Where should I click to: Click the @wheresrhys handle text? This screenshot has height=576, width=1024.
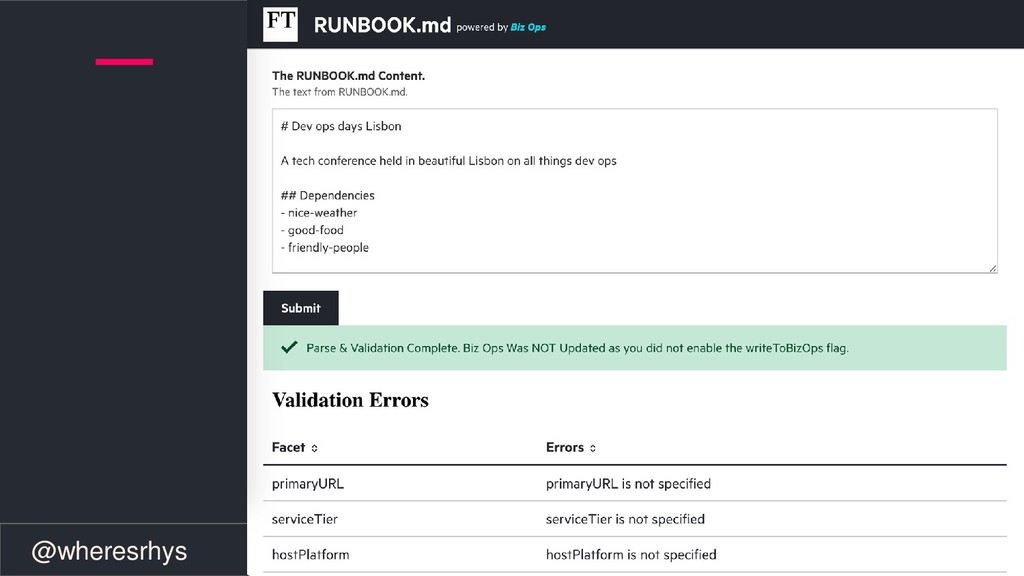(109, 551)
